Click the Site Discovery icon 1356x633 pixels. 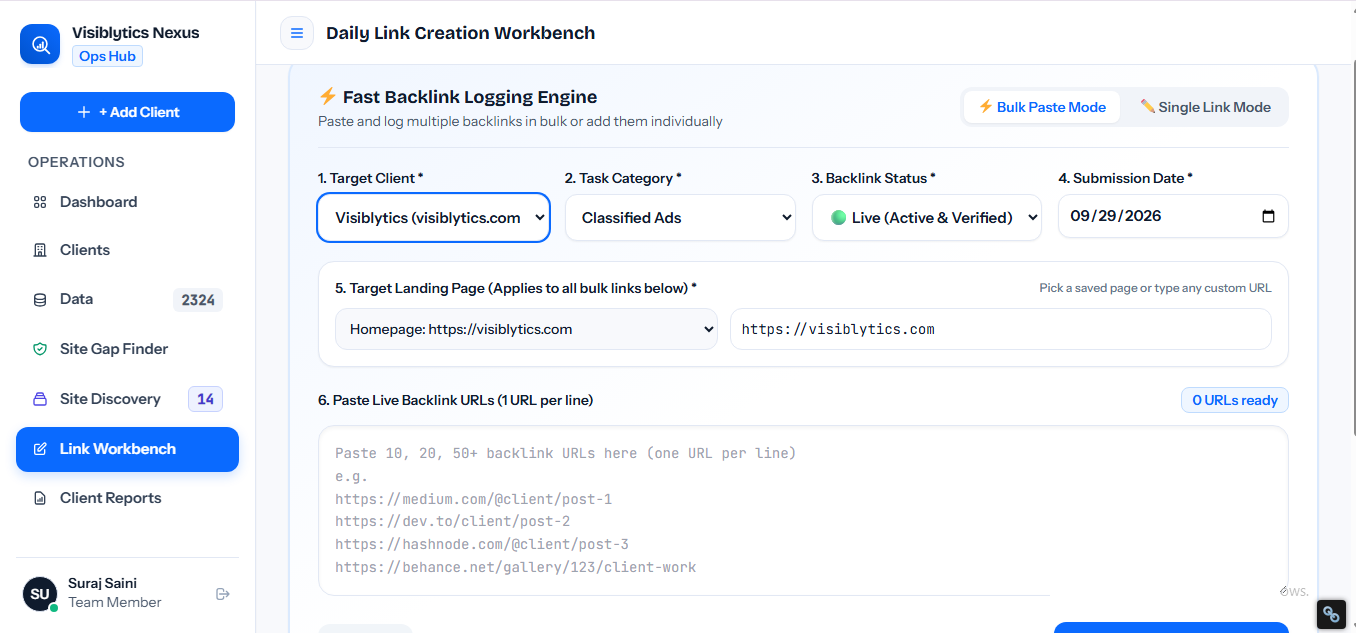pos(40,399)
